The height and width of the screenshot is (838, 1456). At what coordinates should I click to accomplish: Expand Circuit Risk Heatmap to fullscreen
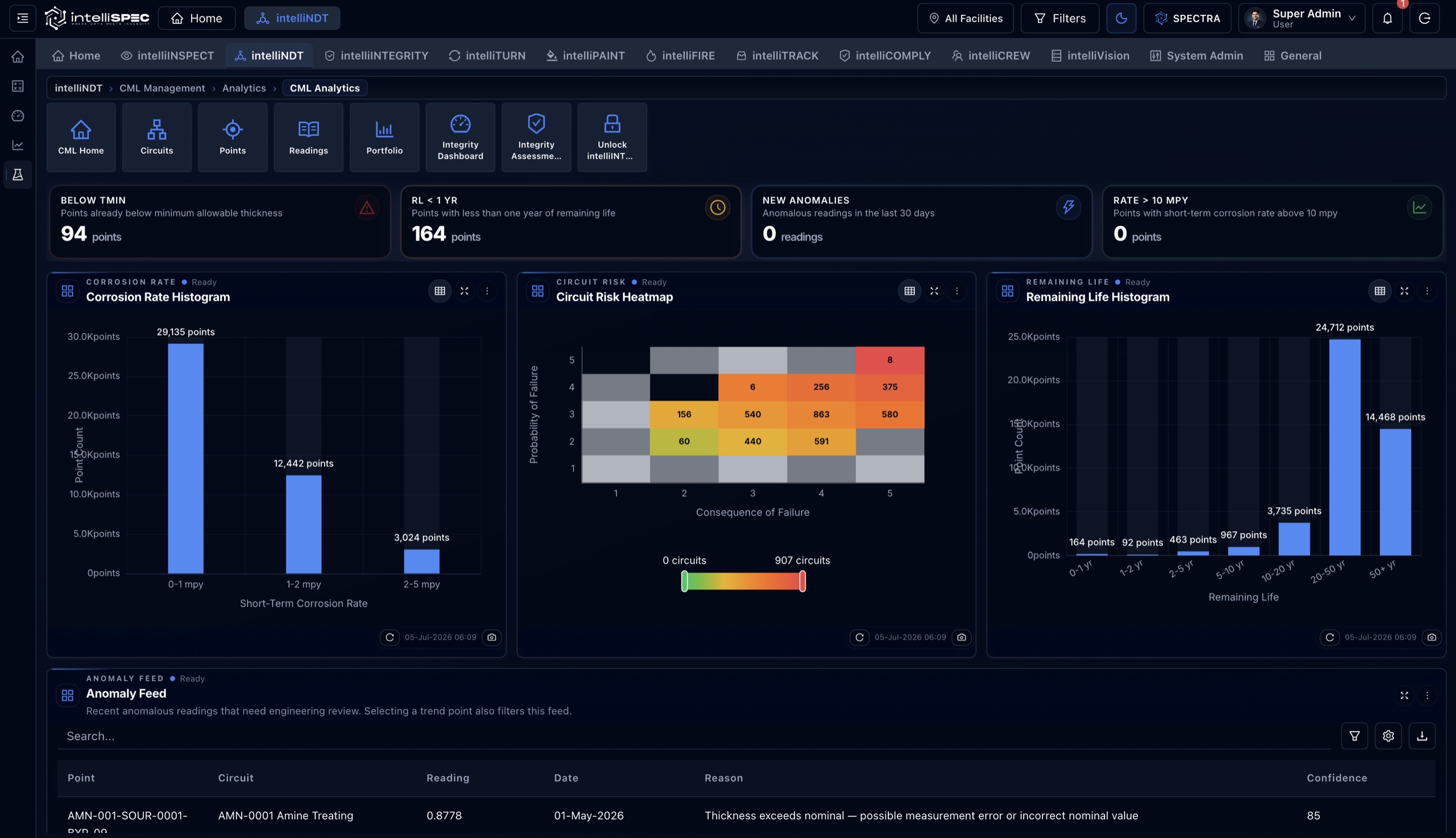point(934,291)
